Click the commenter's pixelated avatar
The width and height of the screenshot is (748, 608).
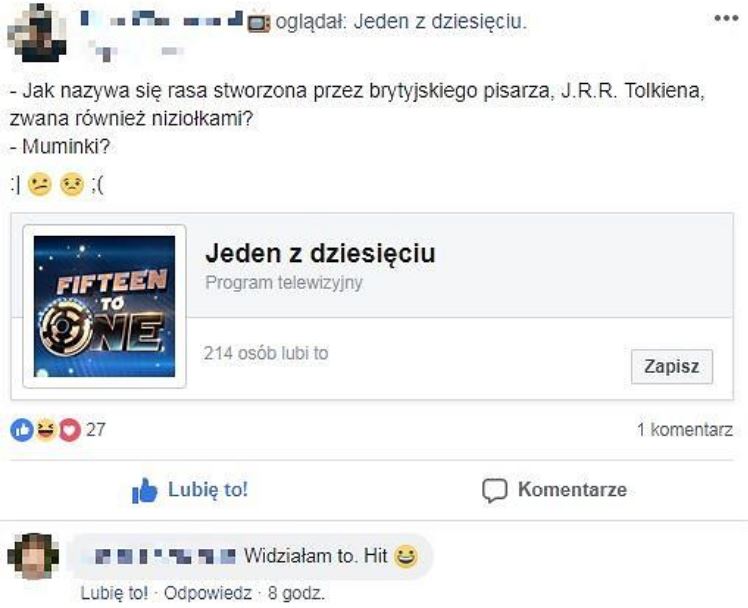[x=34, y=556]
